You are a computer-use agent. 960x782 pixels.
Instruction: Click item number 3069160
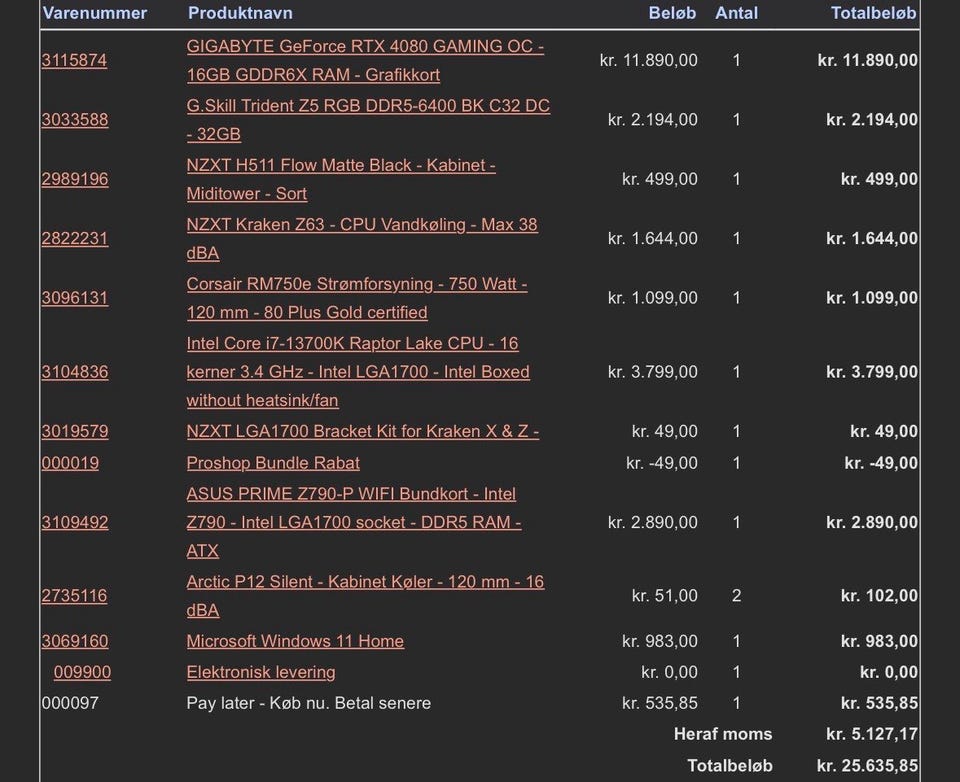point(75,641)
